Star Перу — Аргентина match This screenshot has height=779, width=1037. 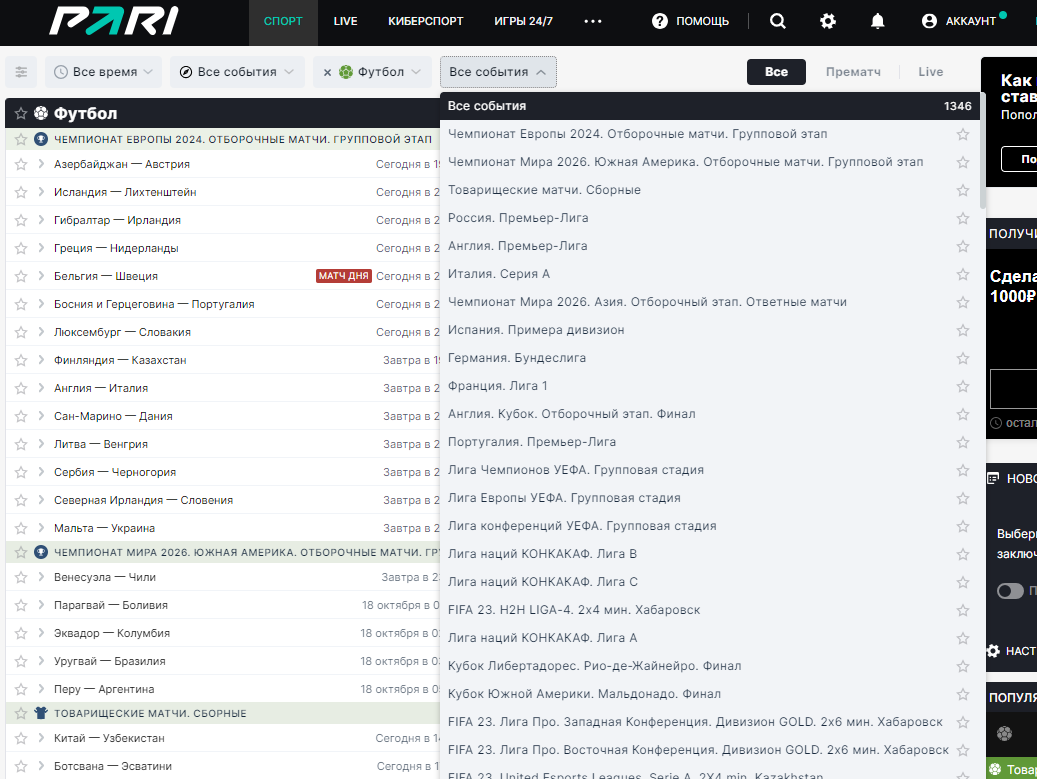click(21, 689)
